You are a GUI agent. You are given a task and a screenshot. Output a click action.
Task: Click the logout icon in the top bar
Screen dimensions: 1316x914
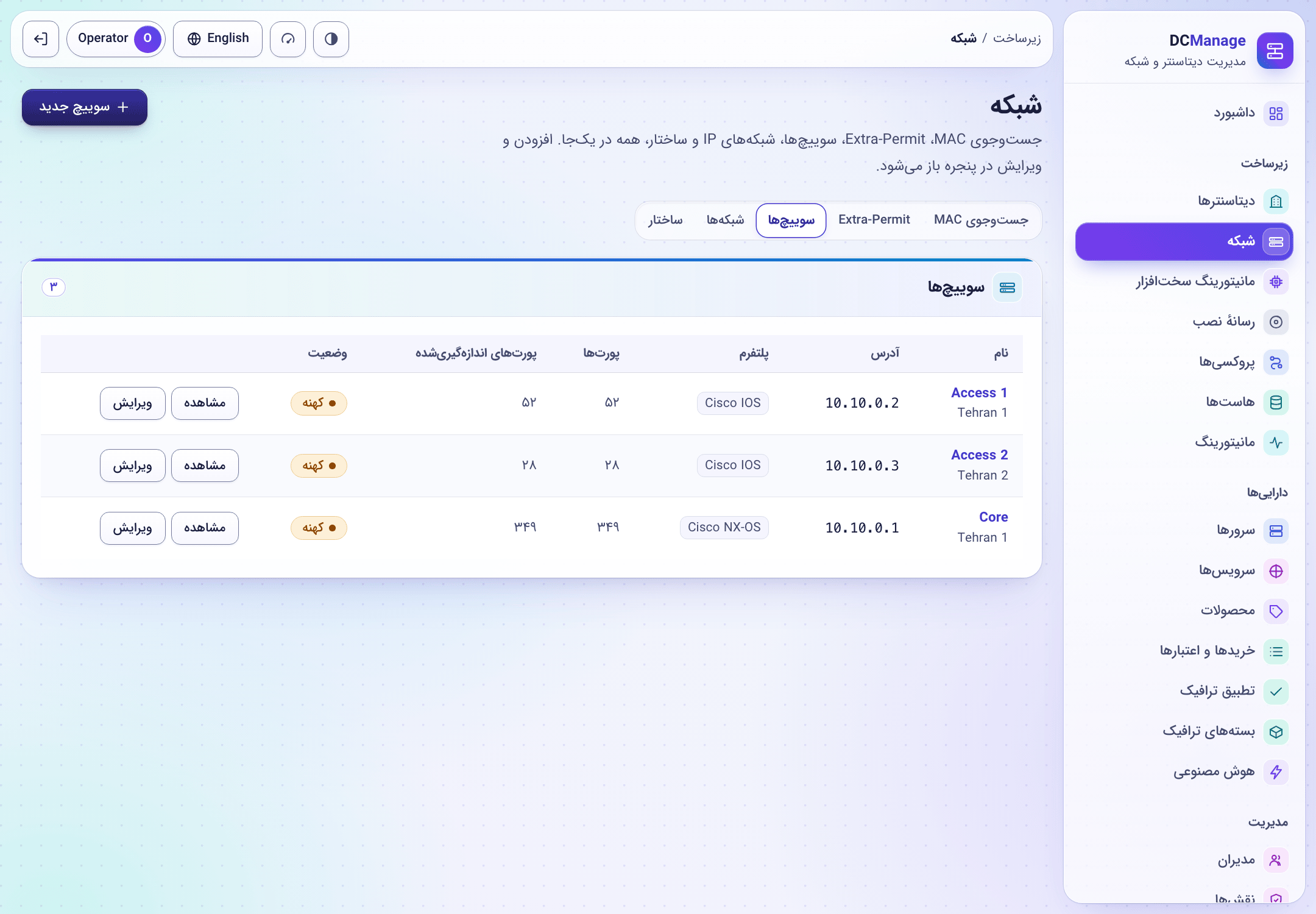[41, 39]
